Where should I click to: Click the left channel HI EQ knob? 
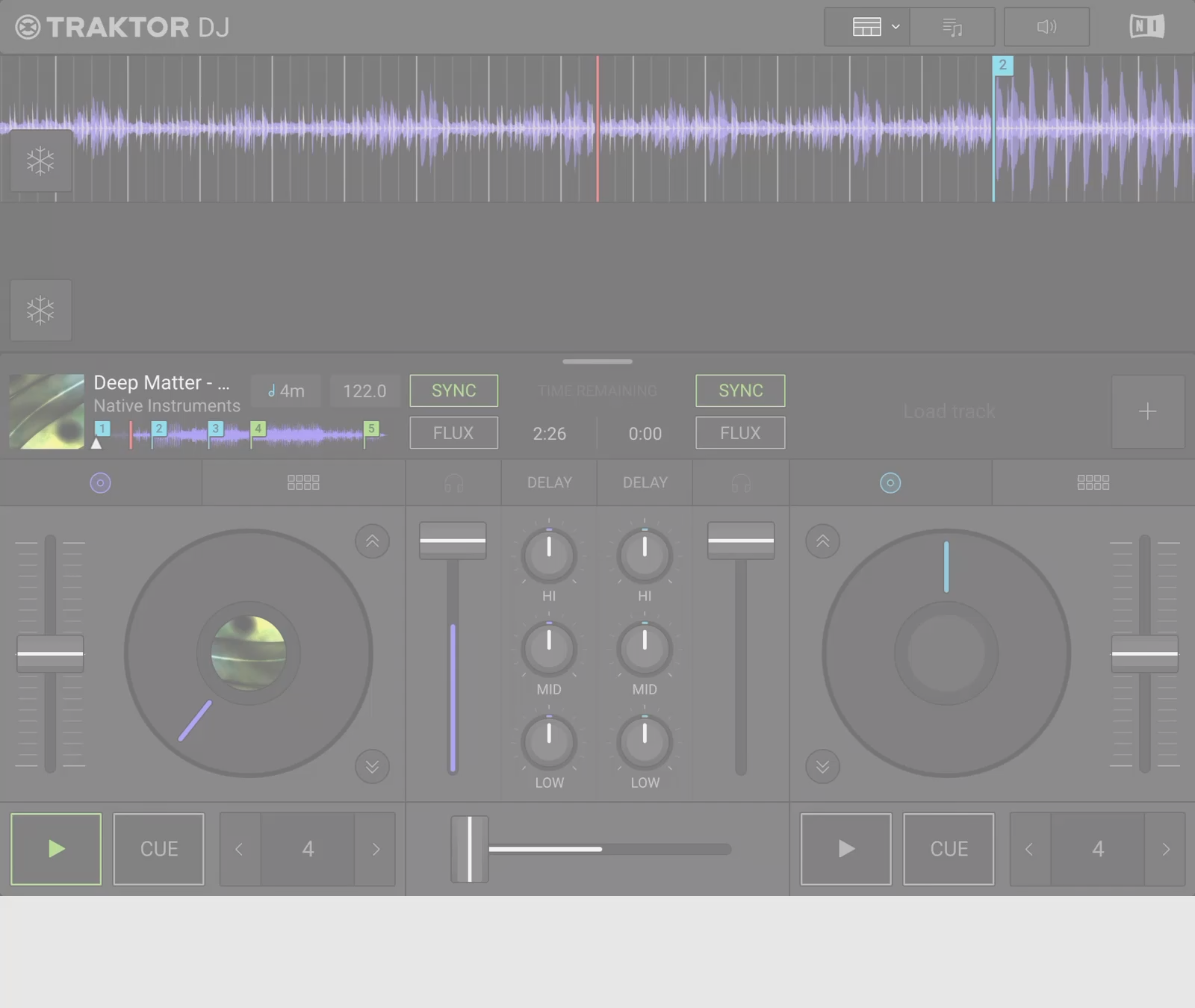(x=549, y=556)
